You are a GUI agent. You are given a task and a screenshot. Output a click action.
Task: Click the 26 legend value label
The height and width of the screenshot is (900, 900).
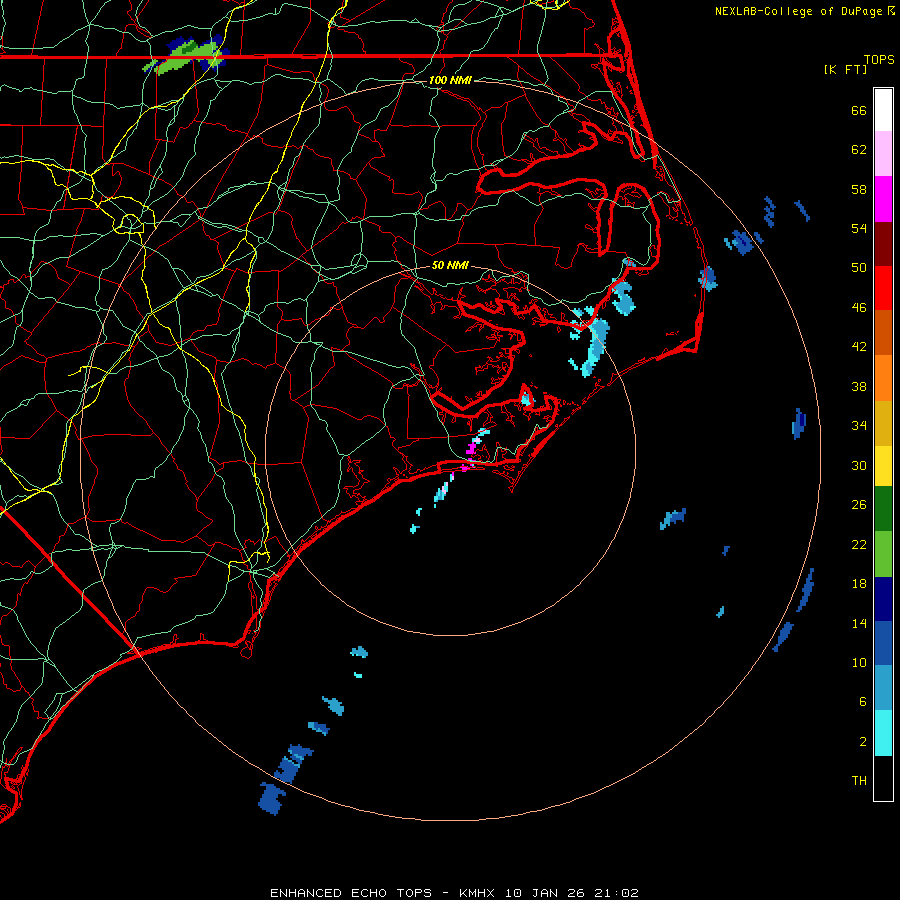coord(859,505)
